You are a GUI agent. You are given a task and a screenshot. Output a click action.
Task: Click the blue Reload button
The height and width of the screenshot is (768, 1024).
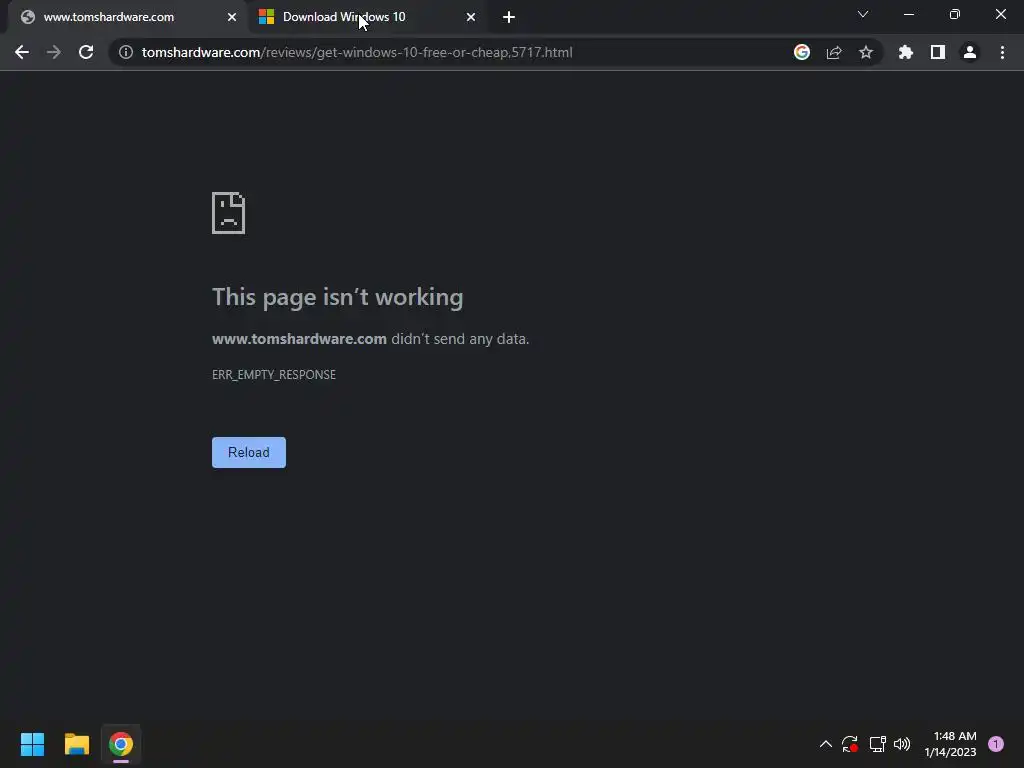point(249,453)
